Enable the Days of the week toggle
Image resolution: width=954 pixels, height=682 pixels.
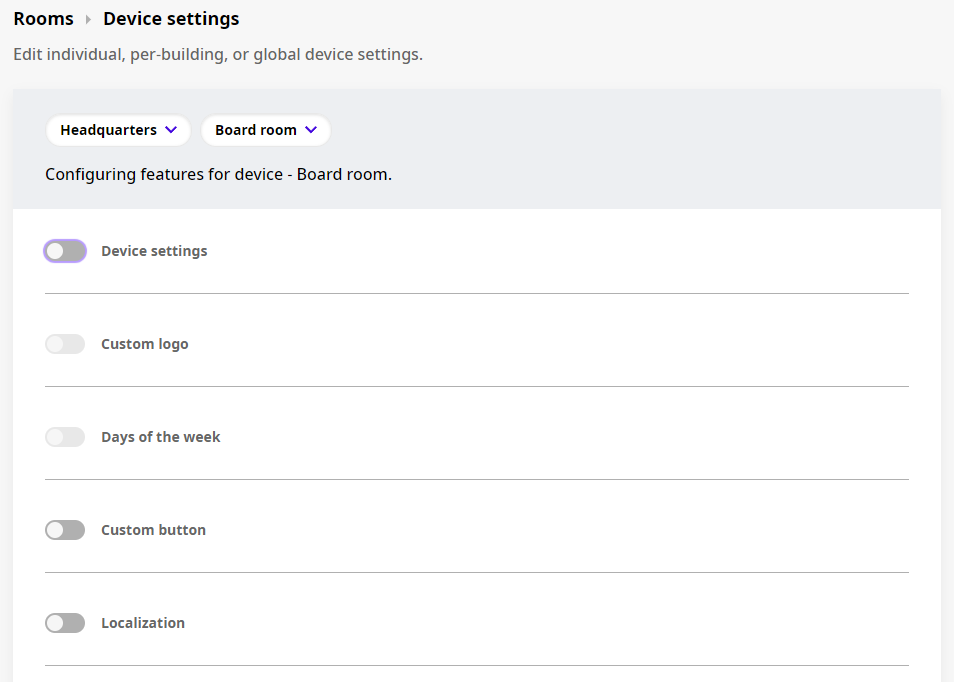coord(65,436)
